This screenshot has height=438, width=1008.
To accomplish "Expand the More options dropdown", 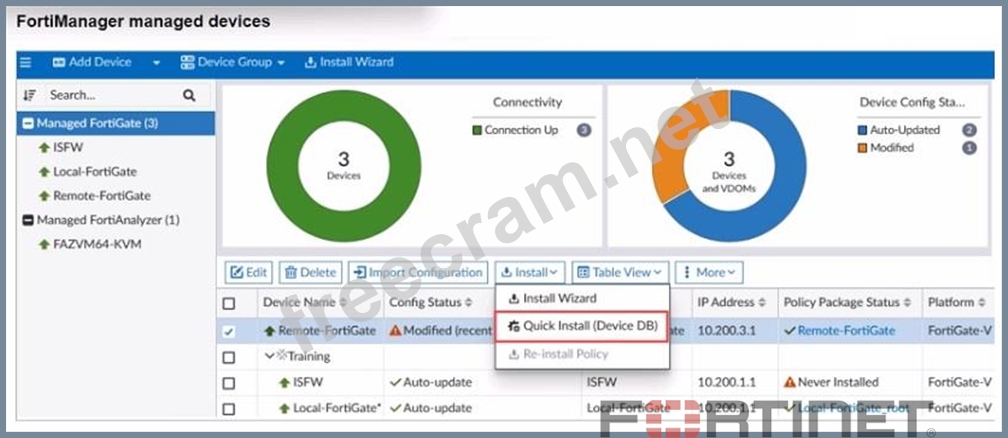I will (x=708, y=272).
